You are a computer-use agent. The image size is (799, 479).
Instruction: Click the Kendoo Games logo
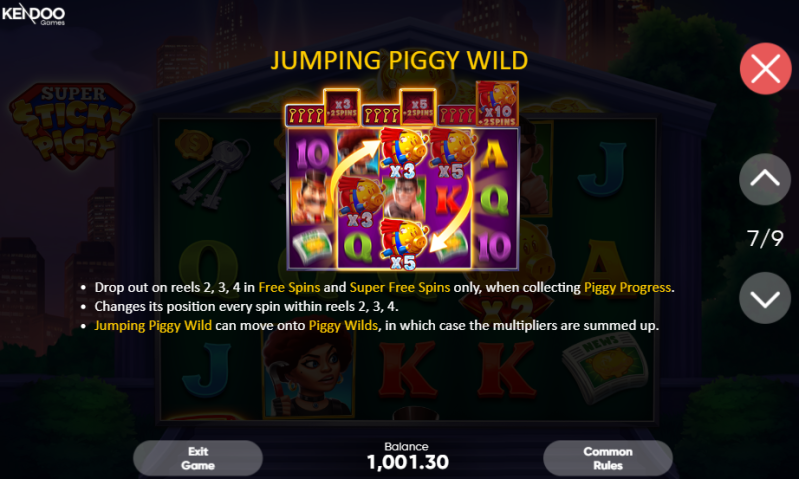coord(34,14)
